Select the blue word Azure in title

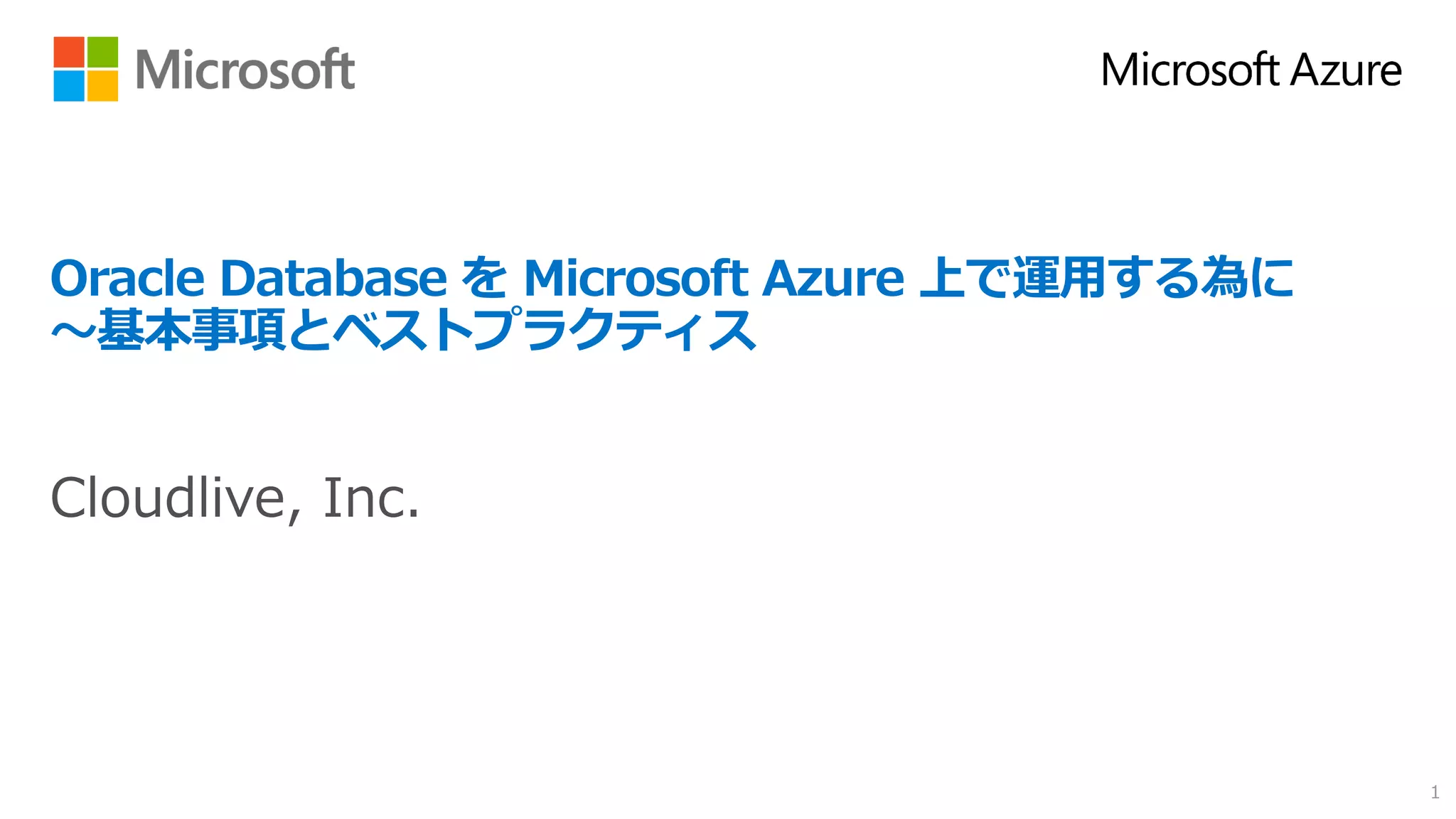[833, 278]
